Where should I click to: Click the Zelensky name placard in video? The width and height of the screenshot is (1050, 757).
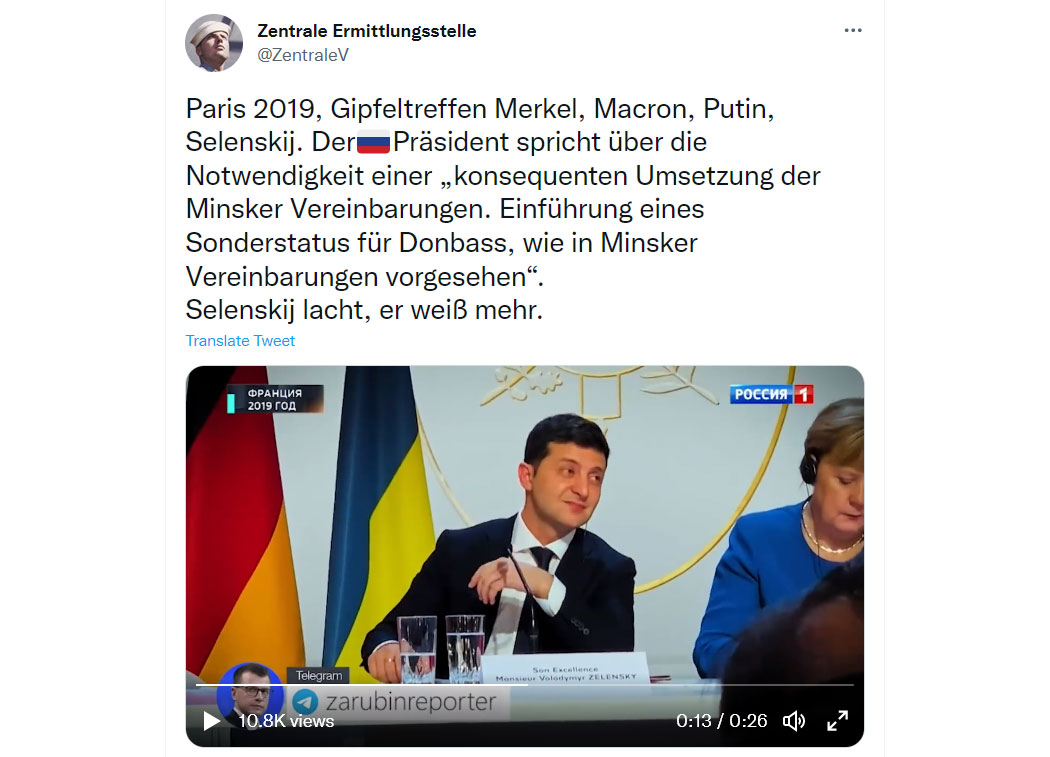pos(564,672)
